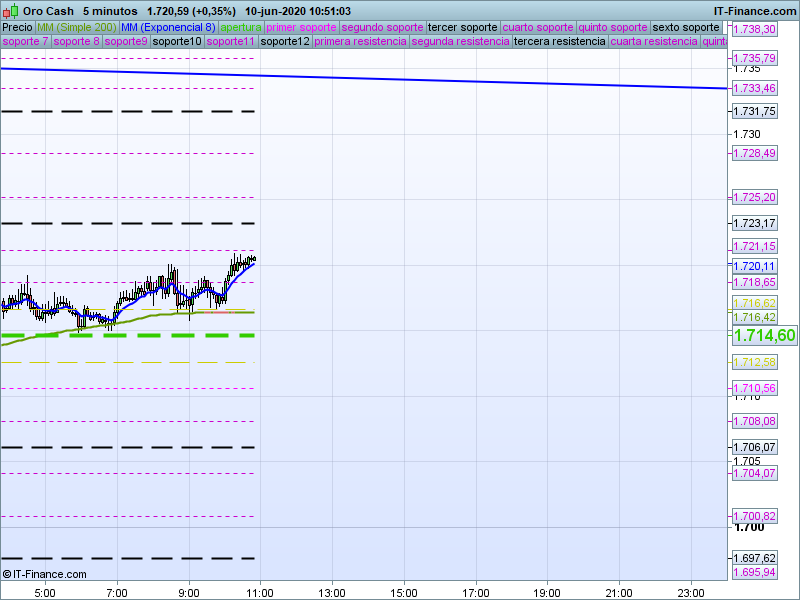800x600 pixels.
Task: Click the 5 minutos timeframe label
Action: click(x=110, y=11)
